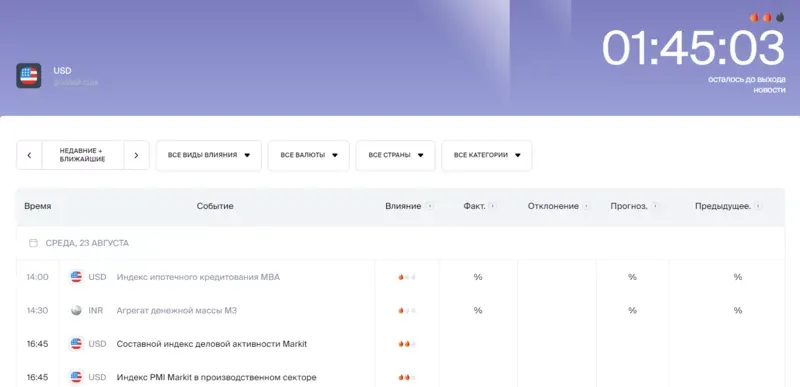Click impact flames in MBA mortgage index row

407,277
